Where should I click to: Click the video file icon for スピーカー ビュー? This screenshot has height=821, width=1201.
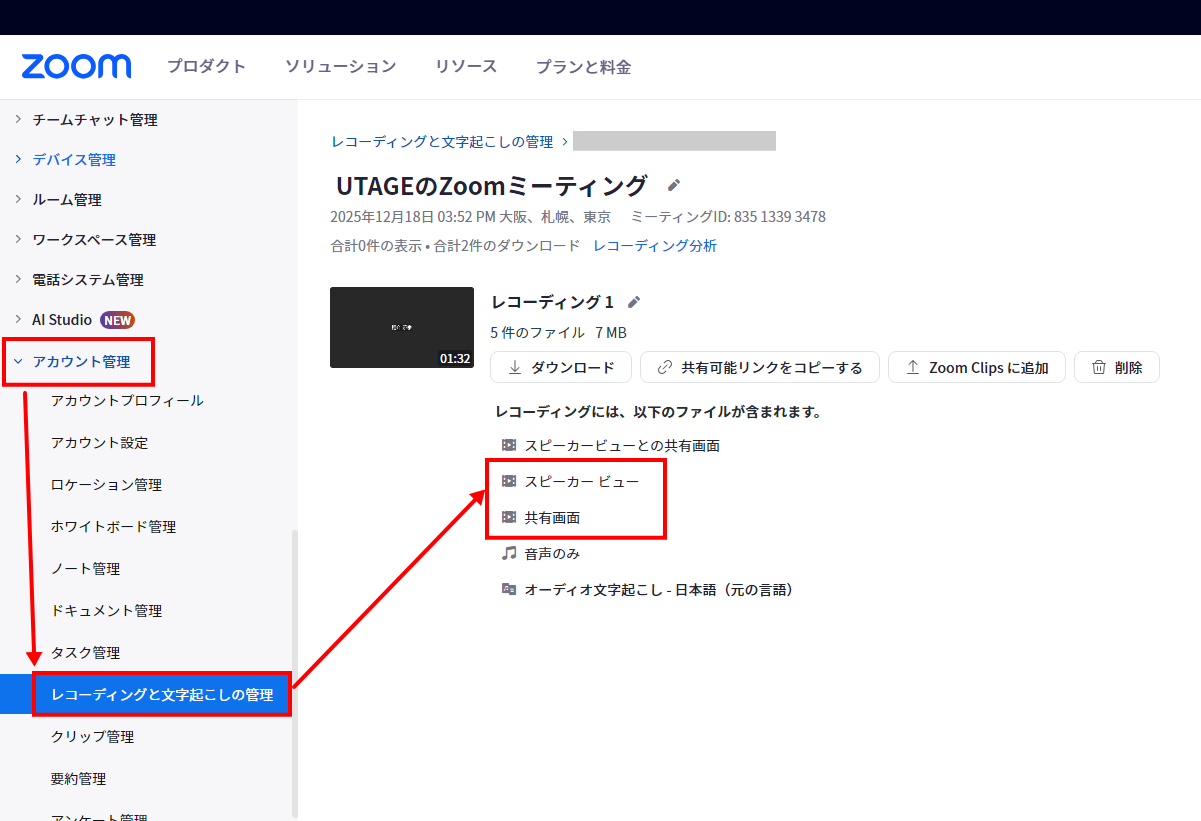509,481
